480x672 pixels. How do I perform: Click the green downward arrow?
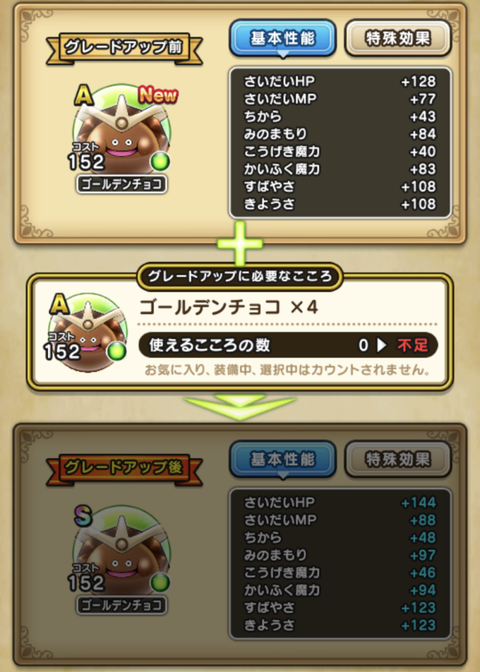240,407
